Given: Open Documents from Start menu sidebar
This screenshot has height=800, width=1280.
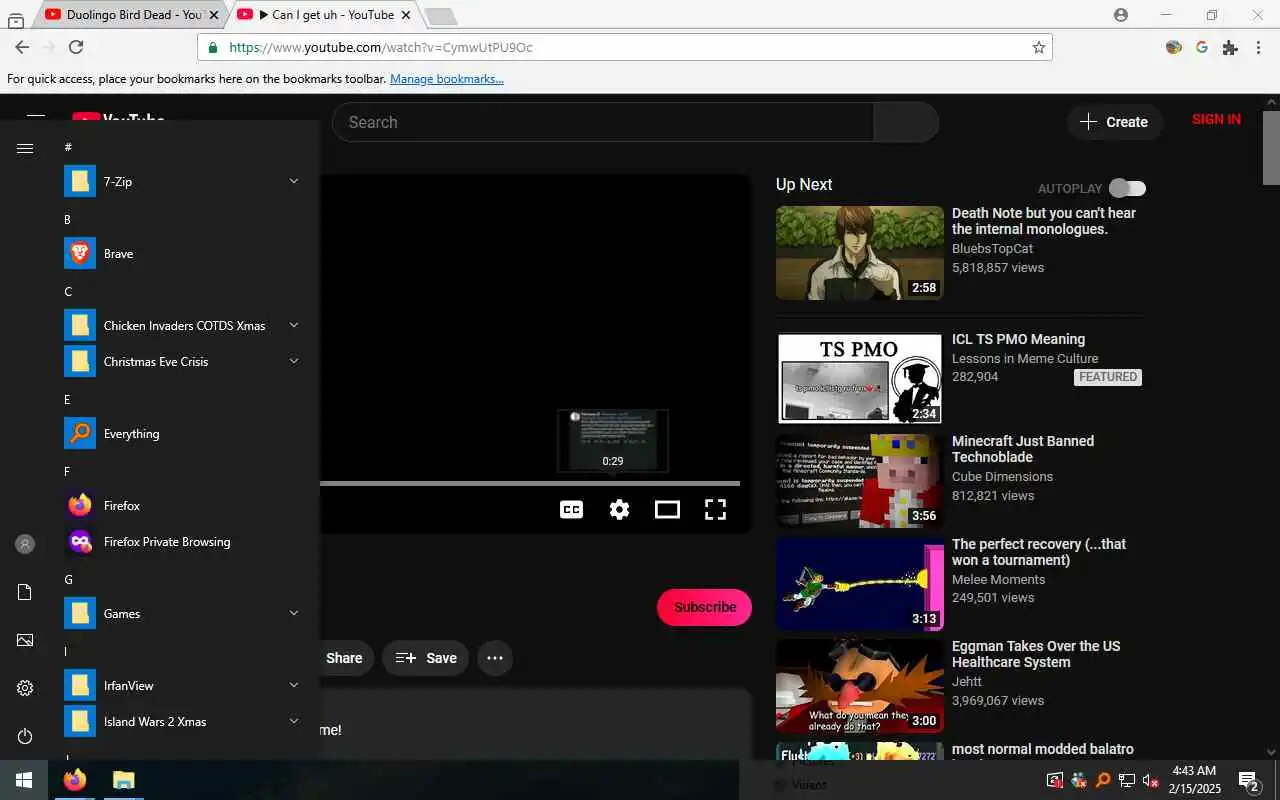Looking at the screenshot, I should coord(25,592).
